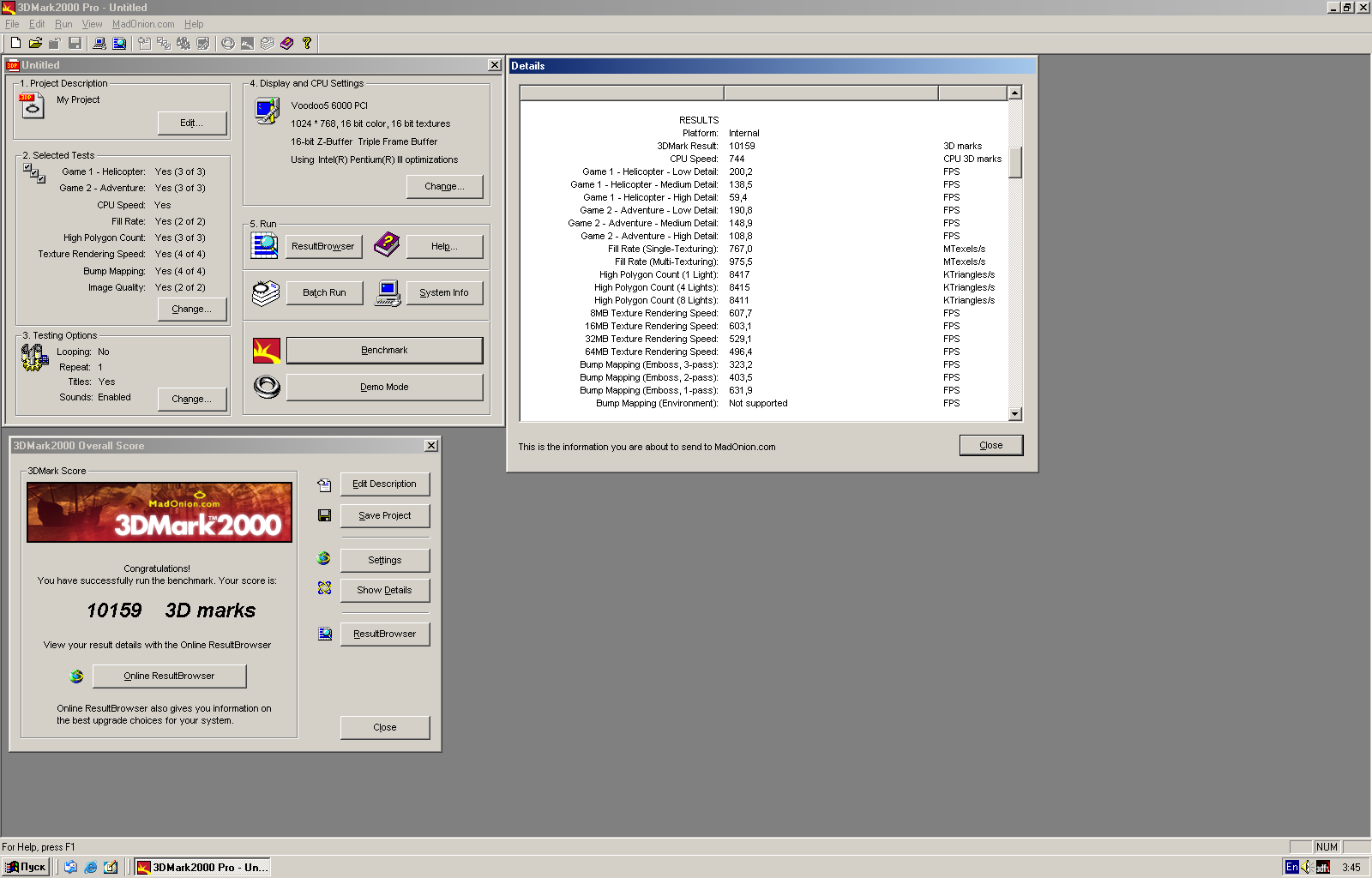Click the Online ResultBrowser button
Image resolution: width=1372 pixels, height=878 pixels.
tap(169, 677)
